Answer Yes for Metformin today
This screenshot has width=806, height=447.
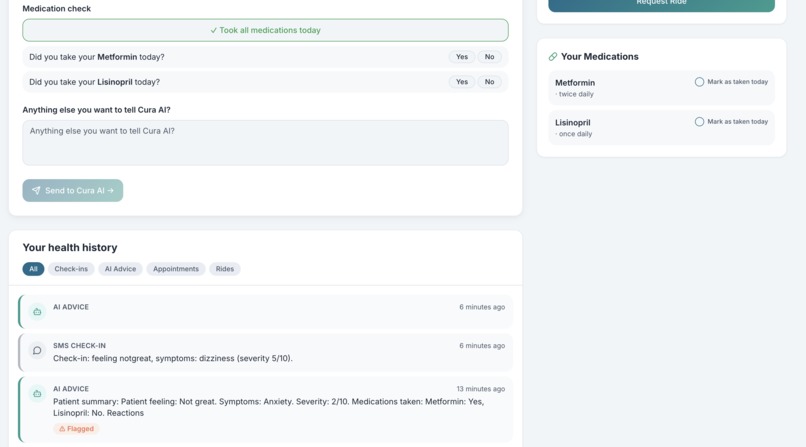462,57
